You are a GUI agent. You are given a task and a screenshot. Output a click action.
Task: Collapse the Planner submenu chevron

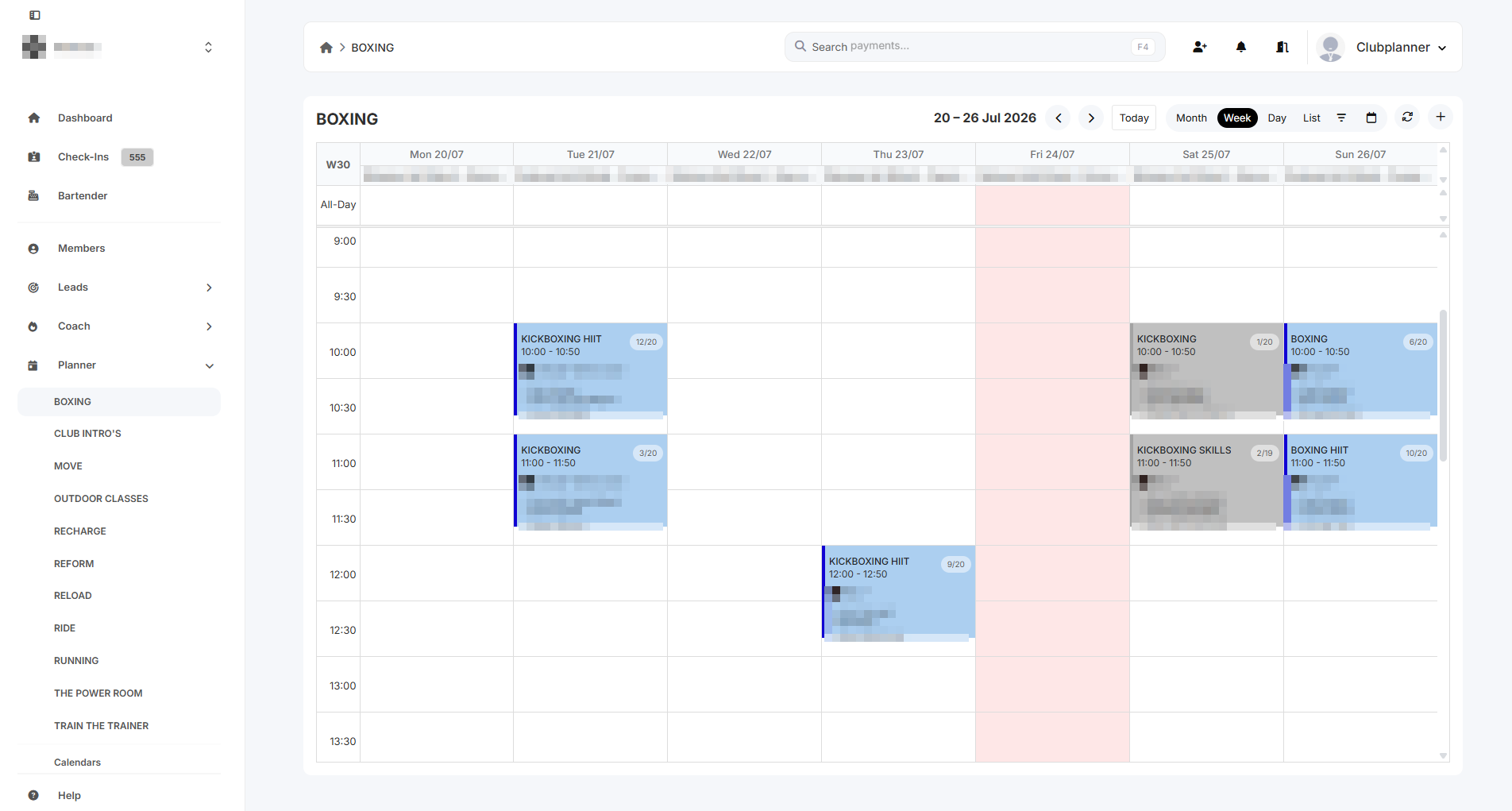(210, 366)
